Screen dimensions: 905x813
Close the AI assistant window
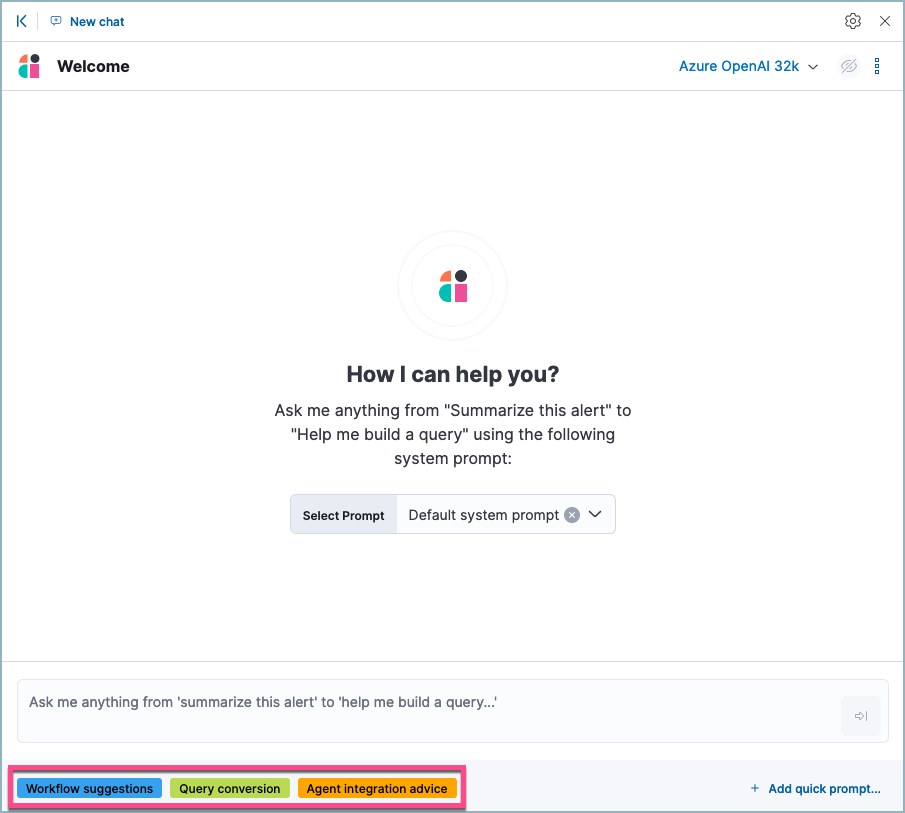point(884,21)
